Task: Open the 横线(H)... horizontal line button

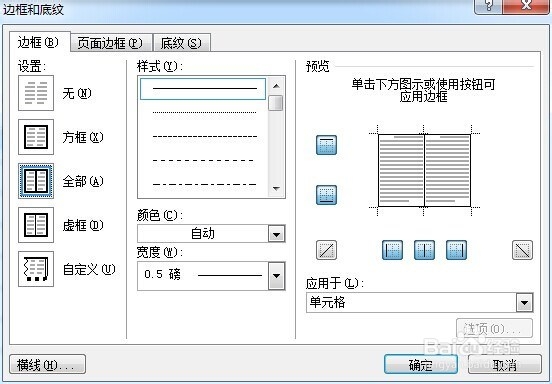Action: tap(48, 365)
